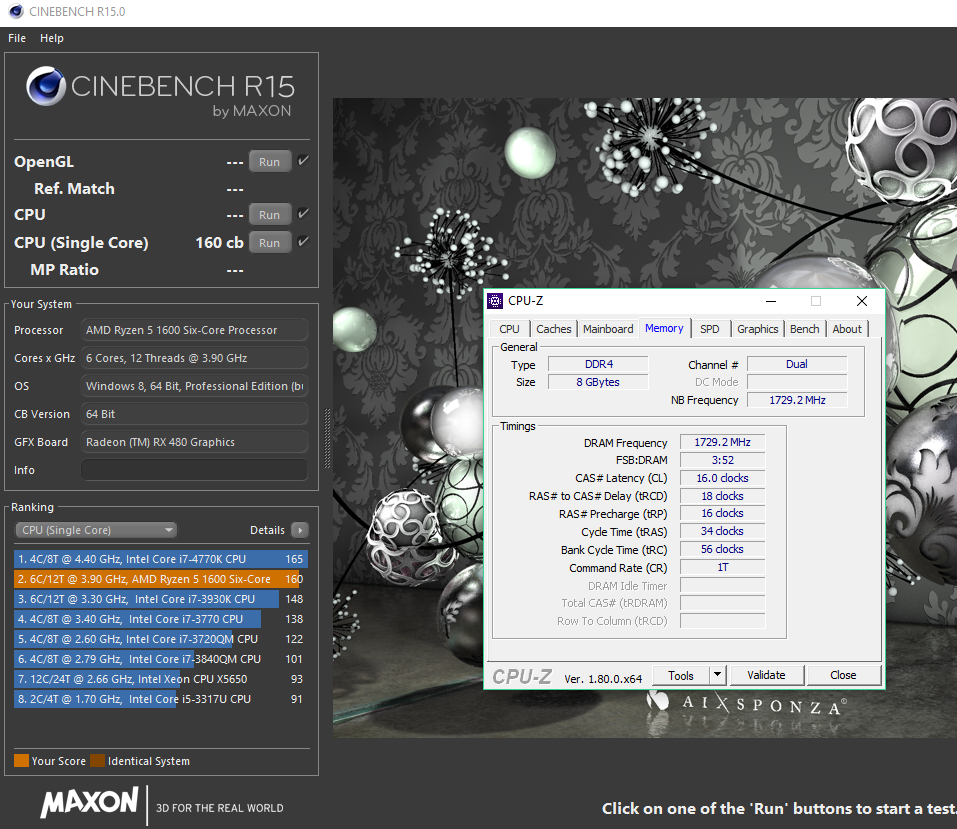Disable the CPU (Single Core) test checkmark
The image size is (957, 829).
(303, 242)
